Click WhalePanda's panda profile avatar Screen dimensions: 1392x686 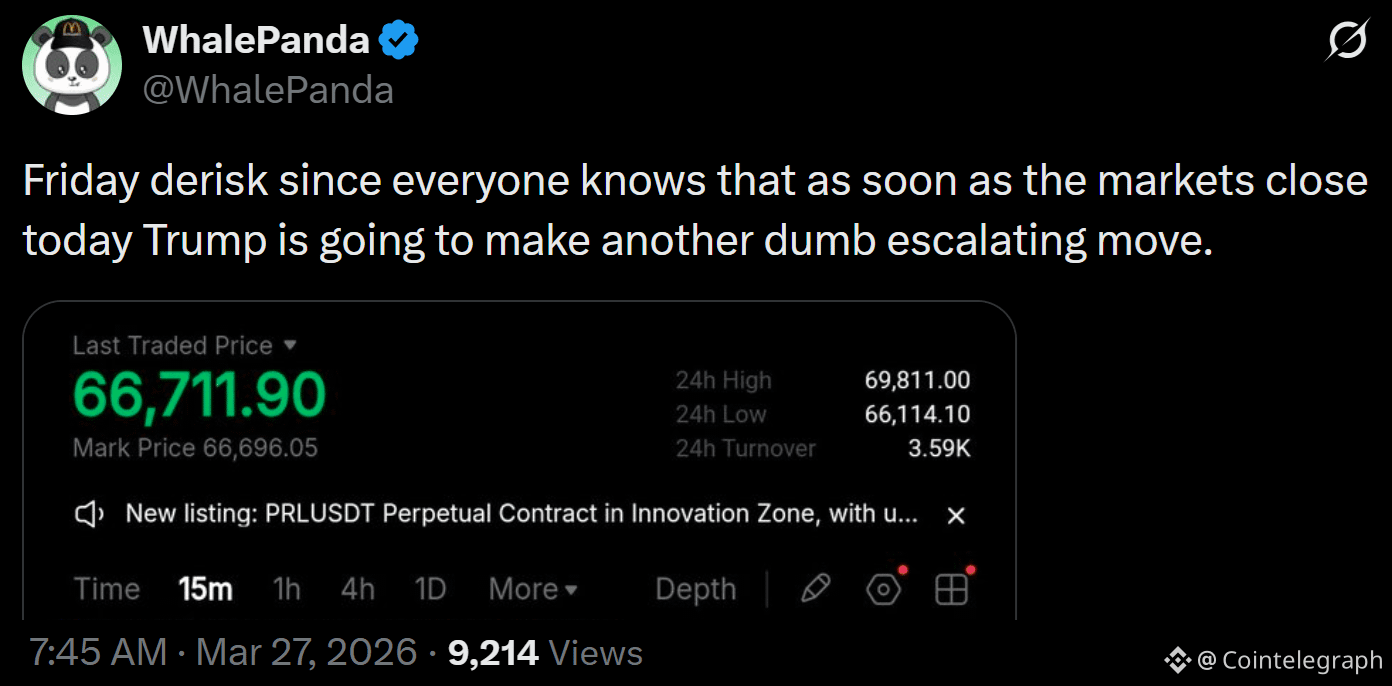pos(71,64)
